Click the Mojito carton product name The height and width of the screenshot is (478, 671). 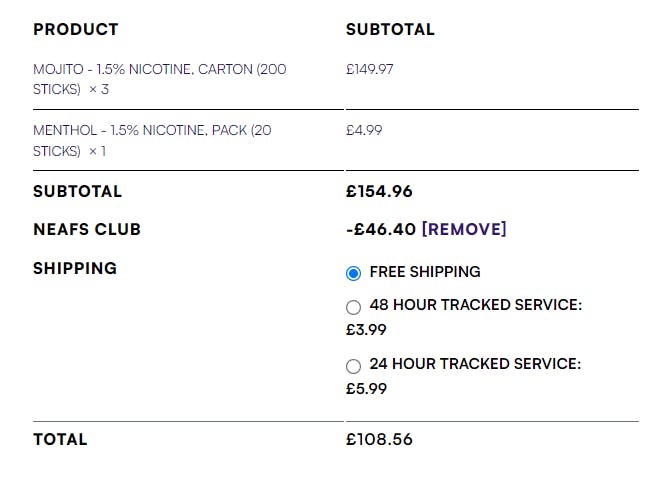point(160,79)
